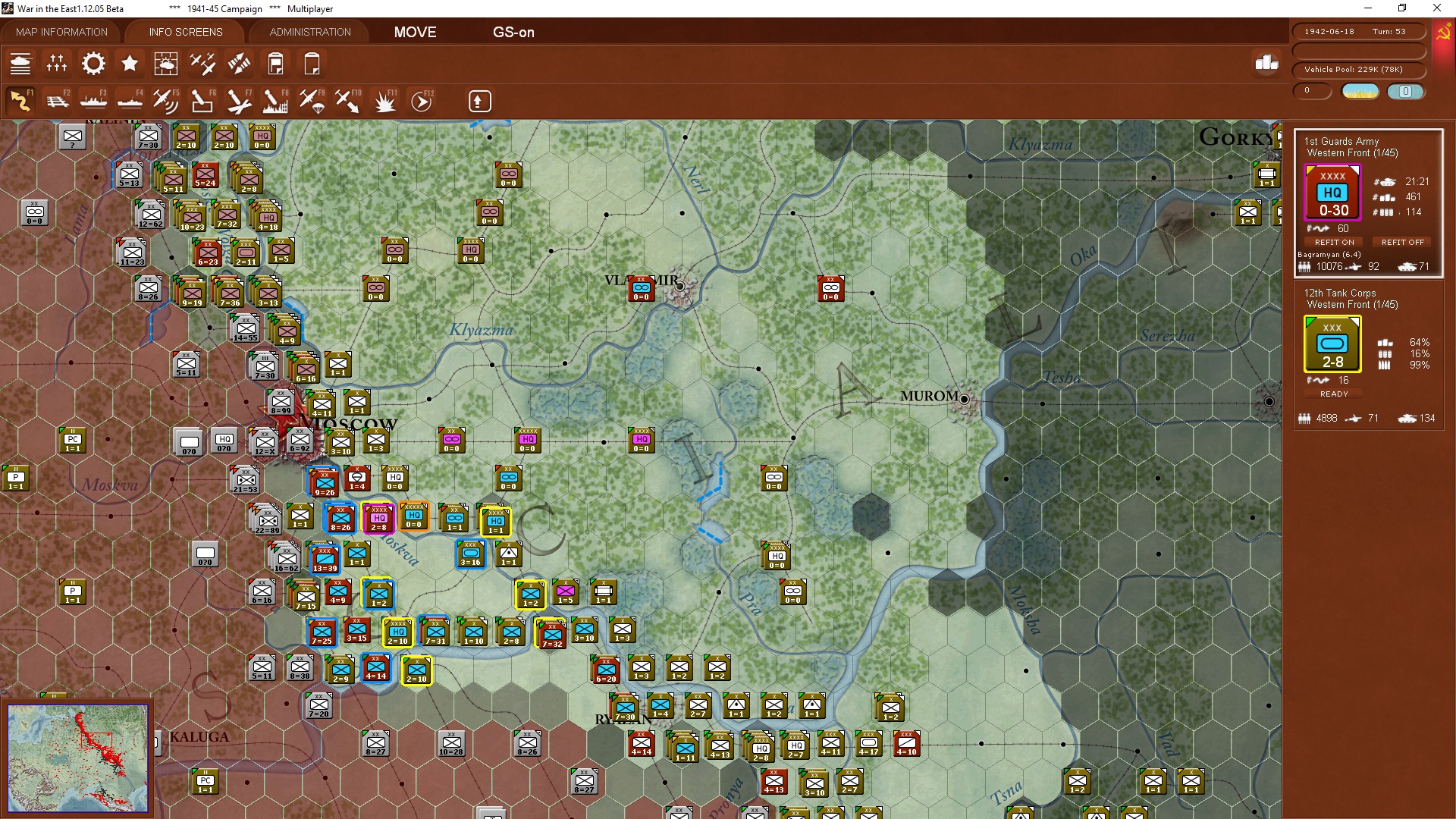1456x819 pixels.
Task: Click the F12 end turn arrow icon
Action: click(422, 101)
